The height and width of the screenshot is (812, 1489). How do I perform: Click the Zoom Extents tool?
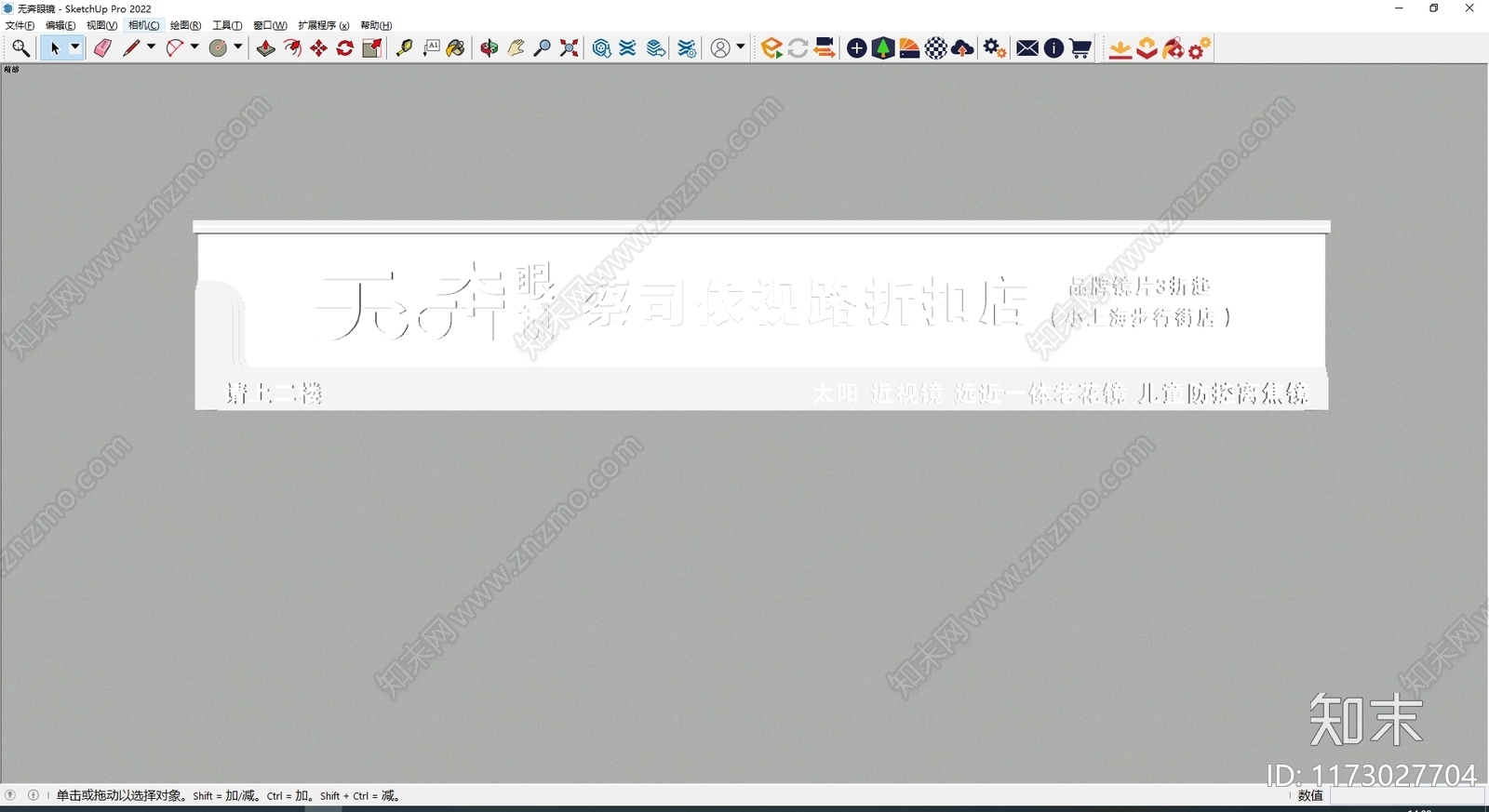(x=570, y=48)
